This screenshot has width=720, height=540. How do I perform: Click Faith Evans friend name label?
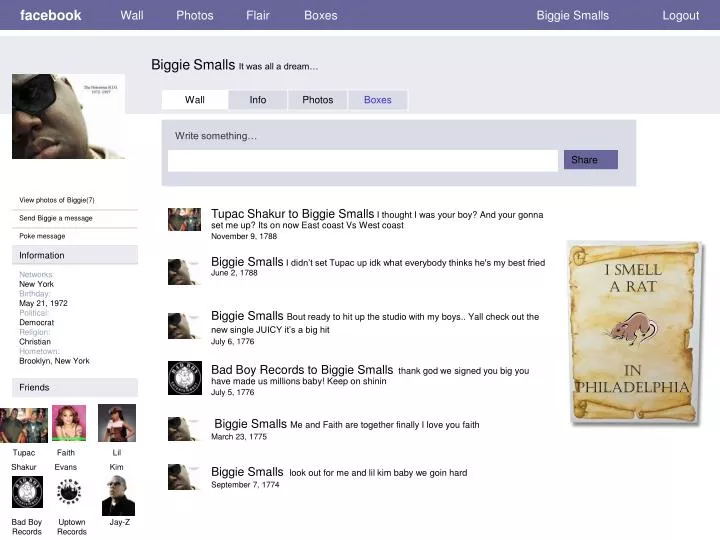click(66, 460)
